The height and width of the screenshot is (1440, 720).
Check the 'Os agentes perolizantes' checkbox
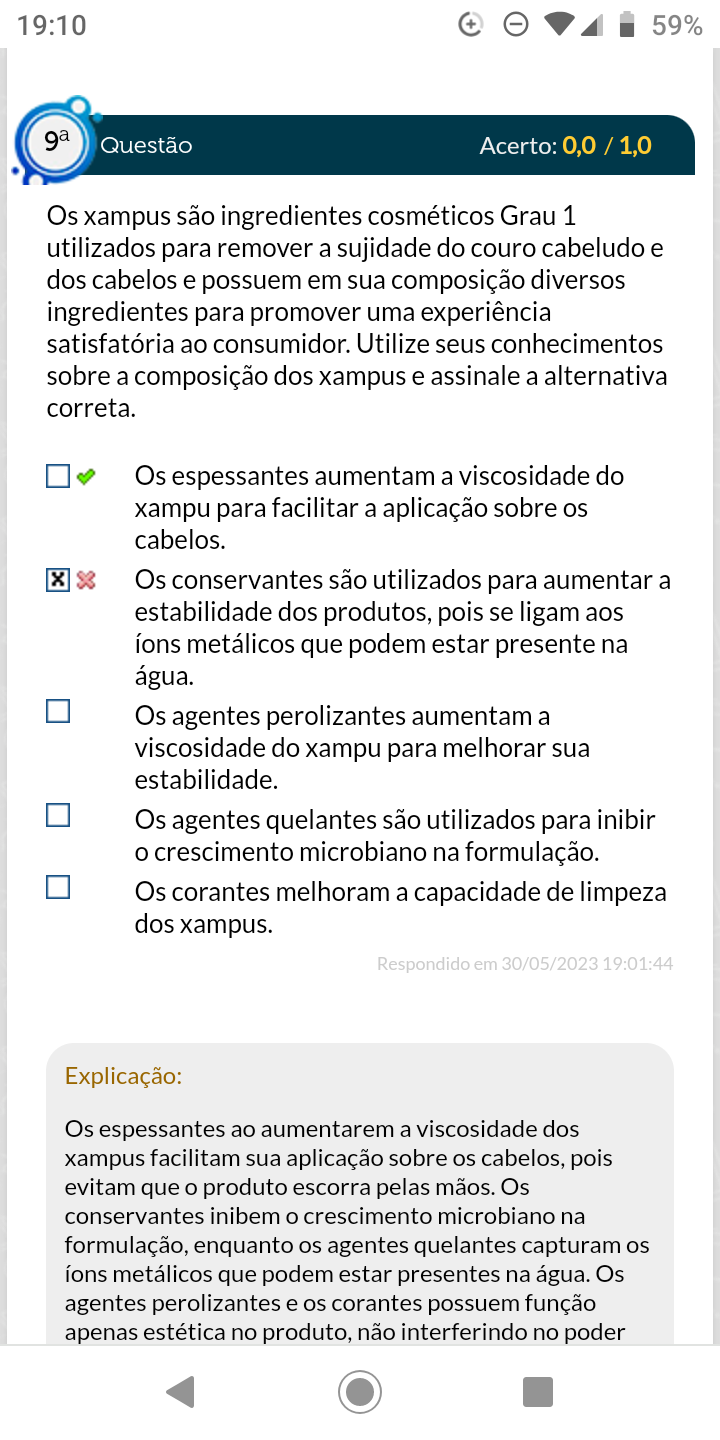coord(58,712)
